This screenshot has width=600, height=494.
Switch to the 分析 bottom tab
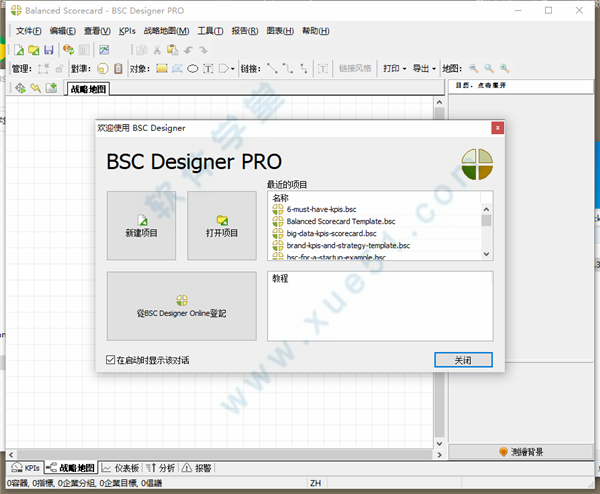point(161,468)
